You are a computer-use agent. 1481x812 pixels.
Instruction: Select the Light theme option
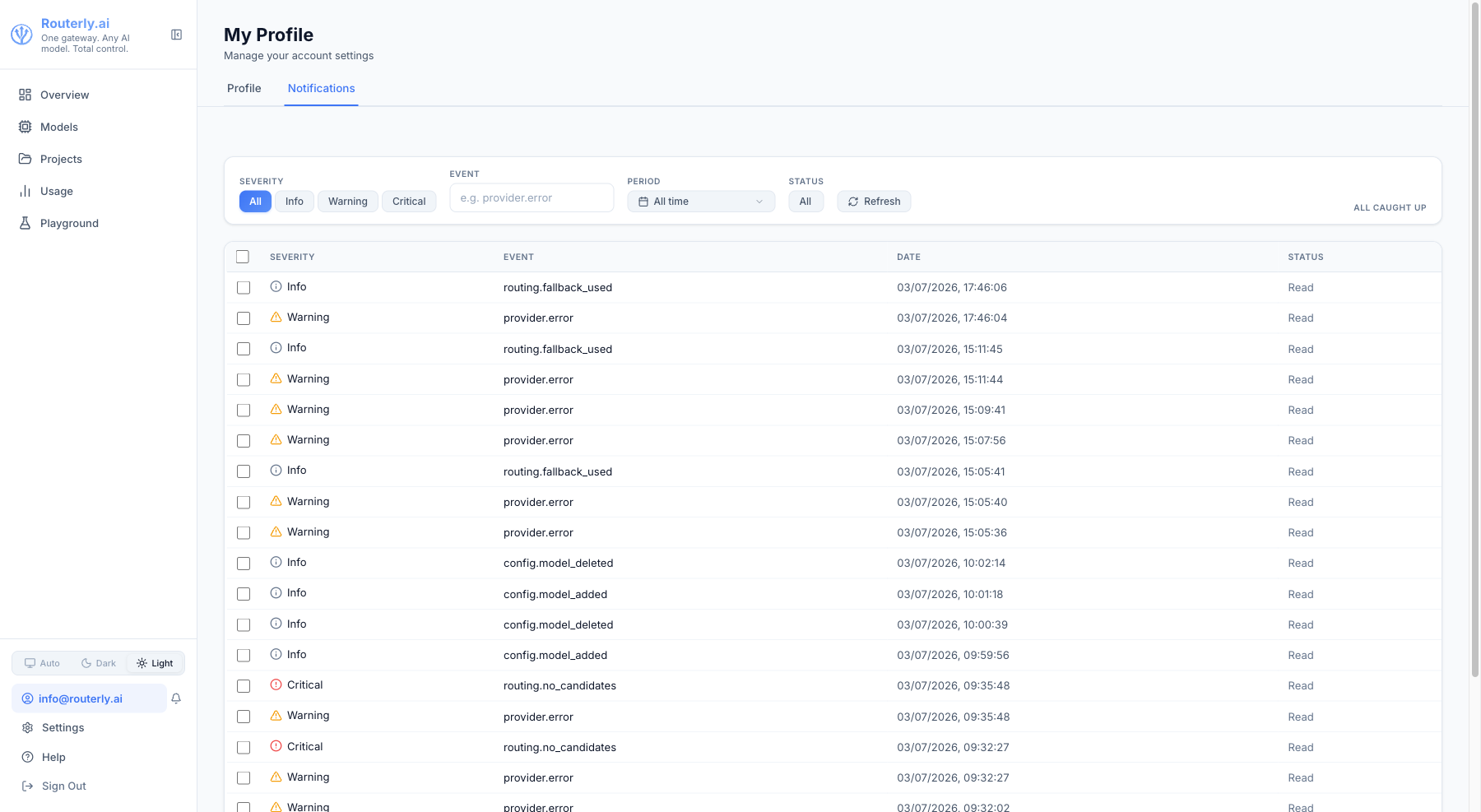click(x=155, y=663)
